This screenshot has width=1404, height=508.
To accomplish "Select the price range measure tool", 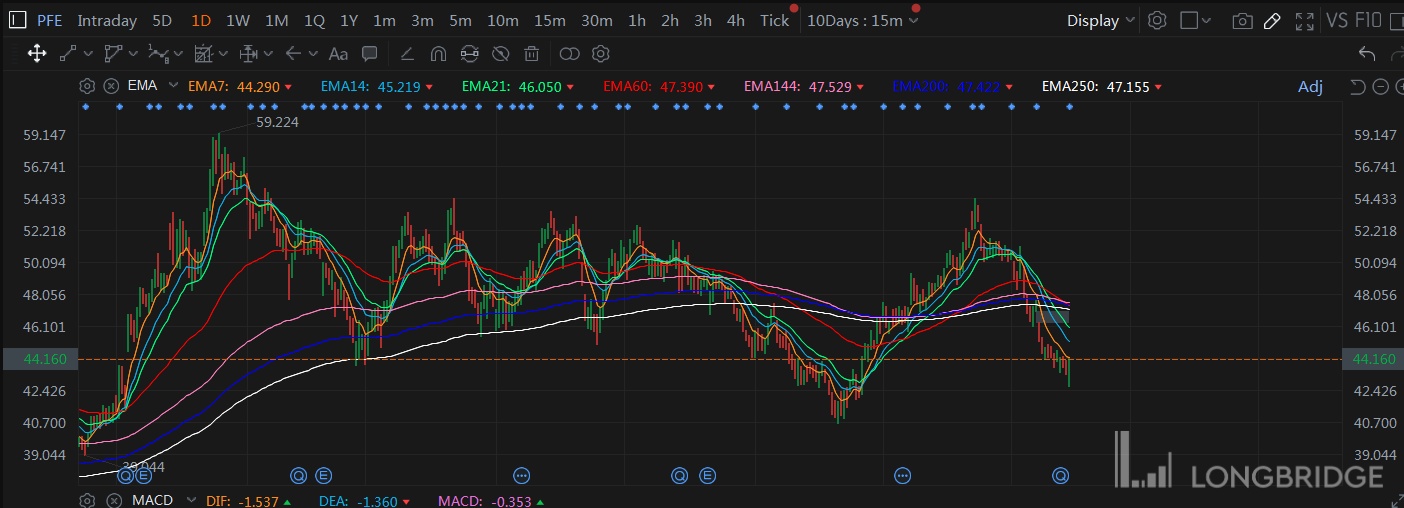I will [250, 54].
